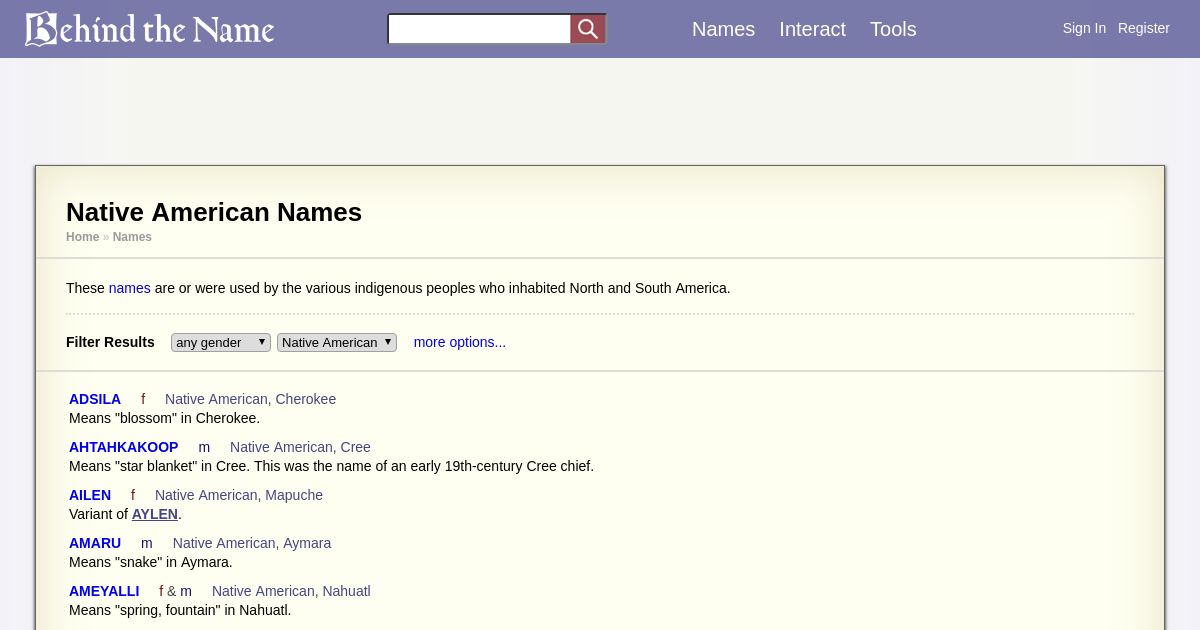Expand the 'Native American' usage dropdown
Screen dimensions: 1200x630
point(337,342)
